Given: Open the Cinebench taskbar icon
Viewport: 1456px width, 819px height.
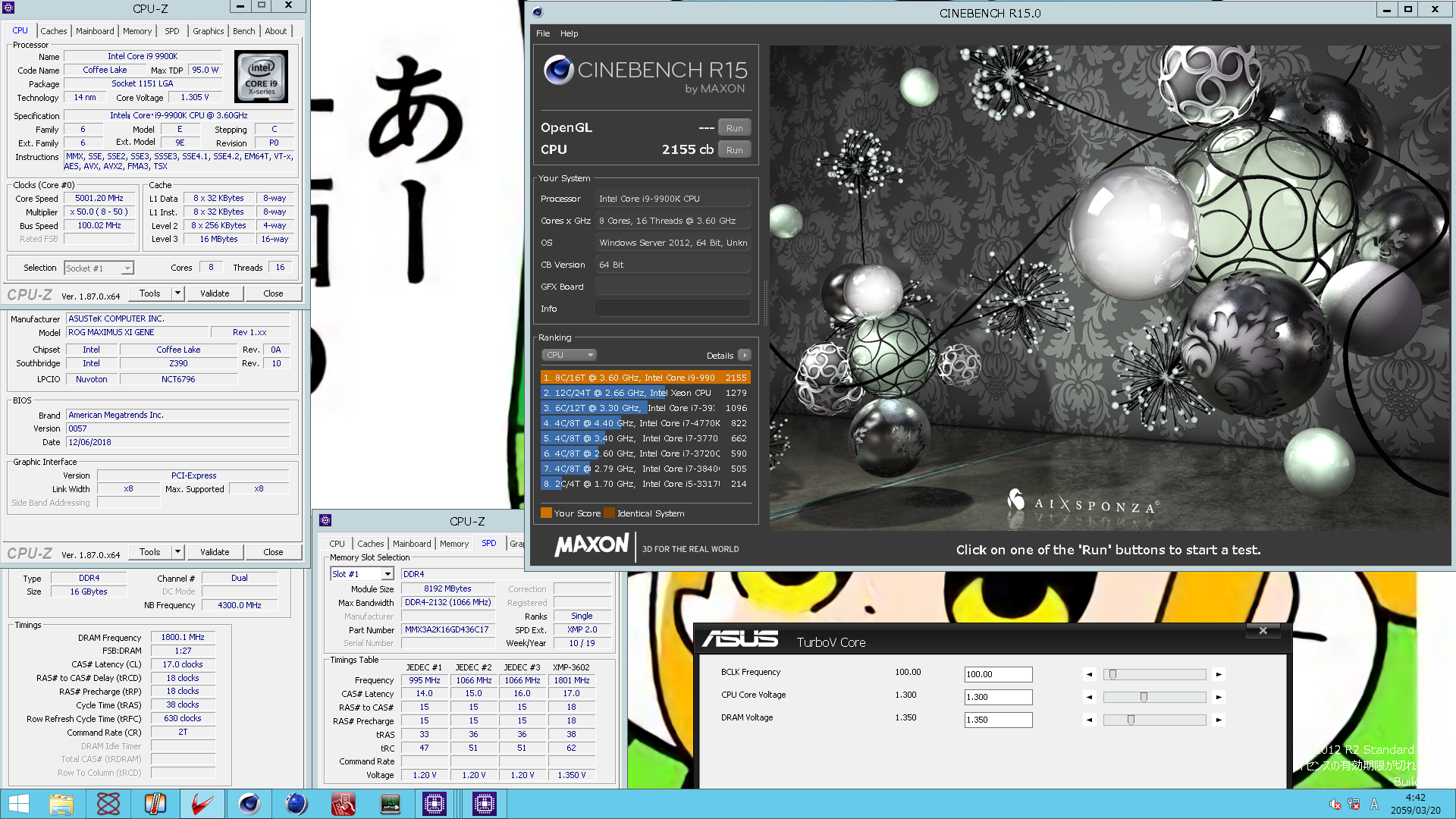Looking at the screenshot, I should [249, 804].
